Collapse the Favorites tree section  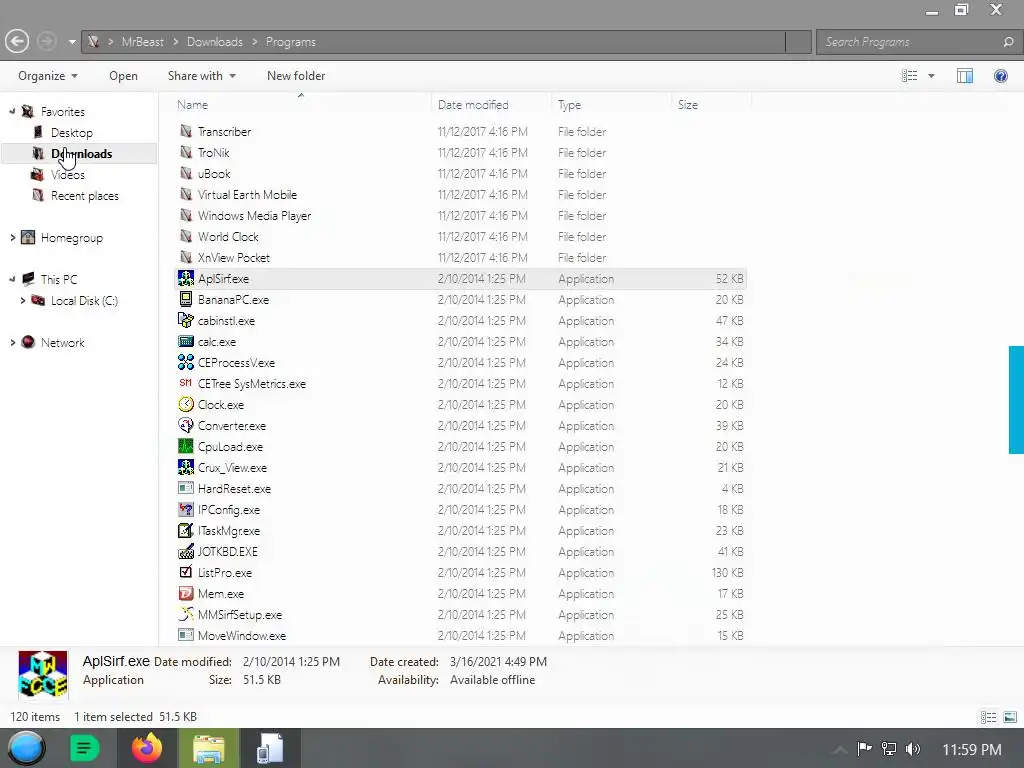click(12, 112)
